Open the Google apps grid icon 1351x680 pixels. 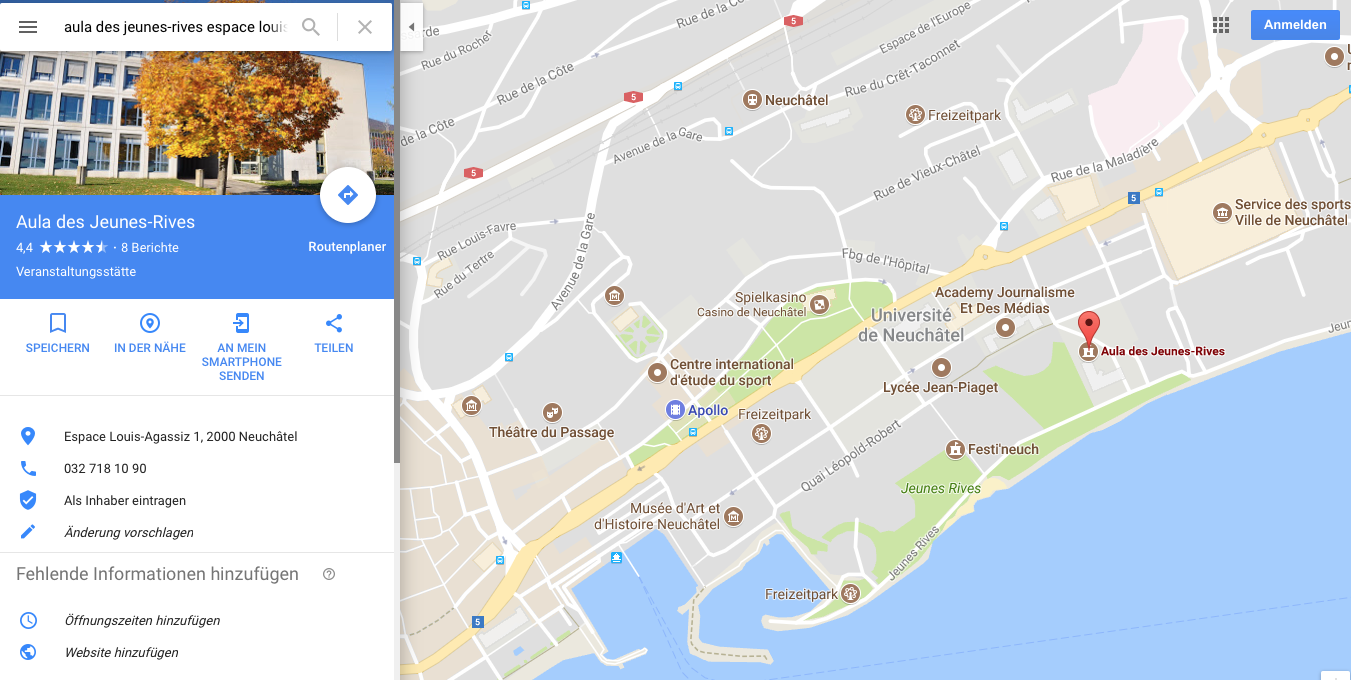[1221, 26]
